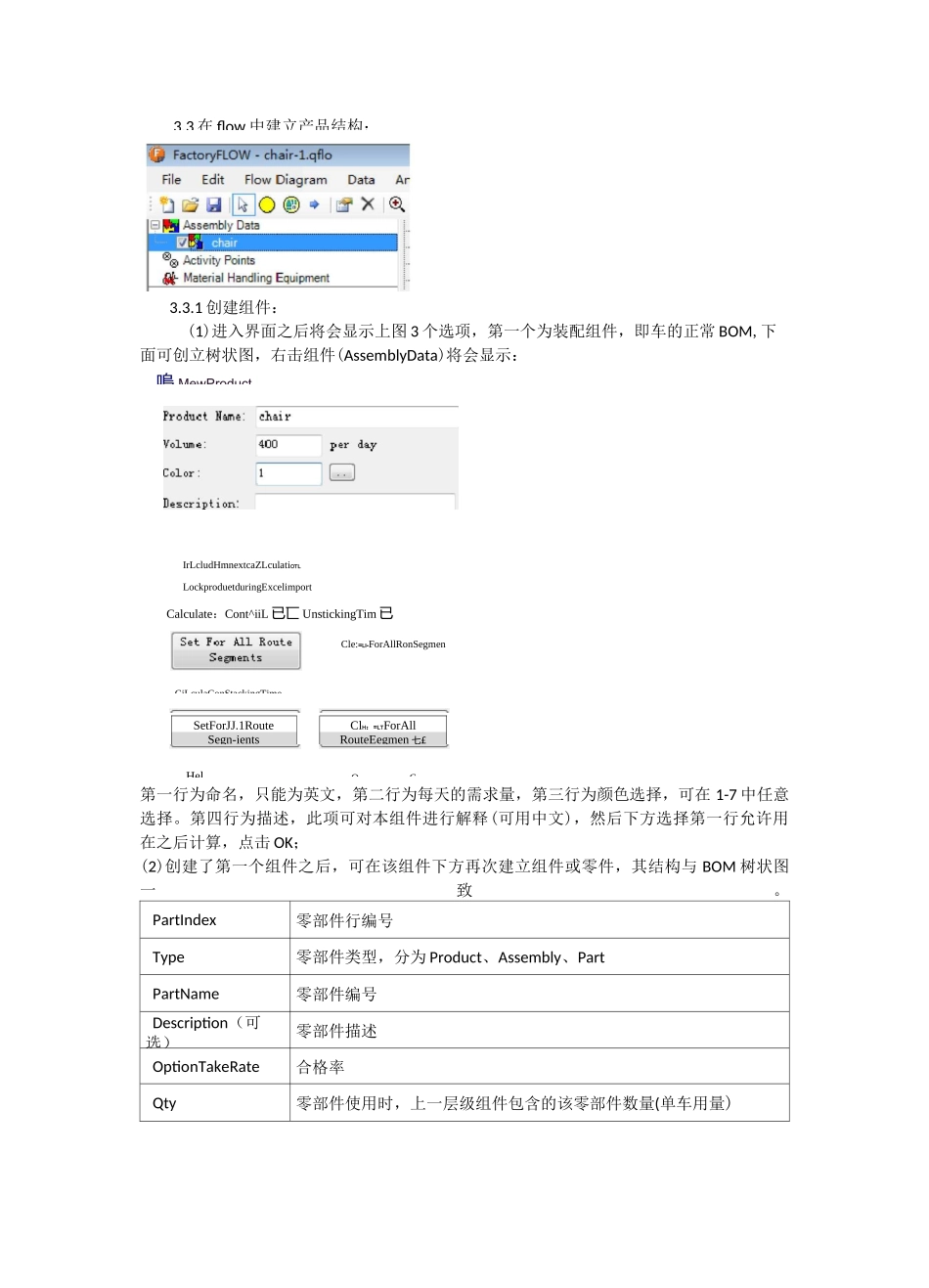This screenshot has height=1288, width=929.
Task: Open the color picker ellipsis button
Action: pyautogui.click(x=342, y=473)
